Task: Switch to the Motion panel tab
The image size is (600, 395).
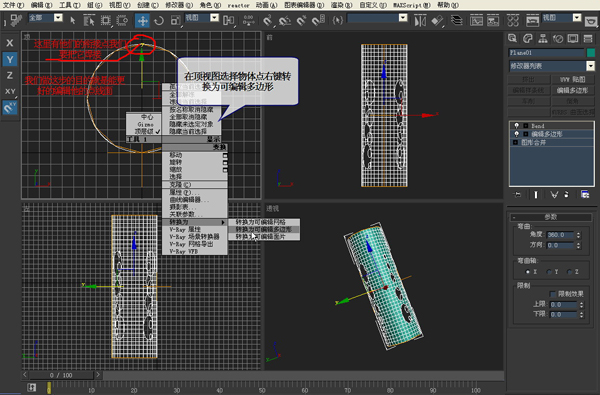Action: pyautogui.click(x=558, y=38)
